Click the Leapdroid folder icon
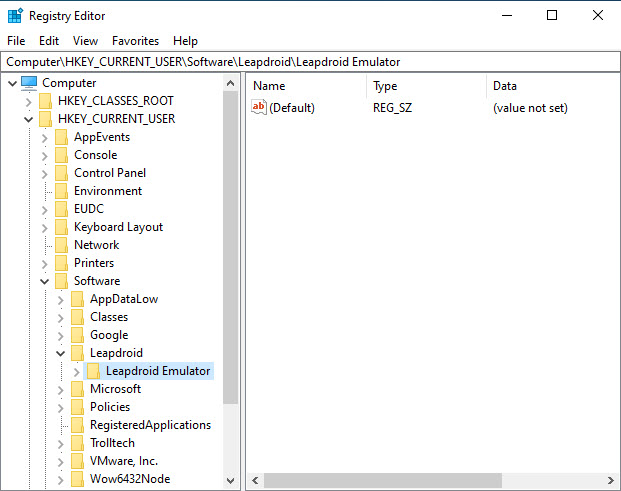This screenshot has height=491, width=621. (77, 353)
